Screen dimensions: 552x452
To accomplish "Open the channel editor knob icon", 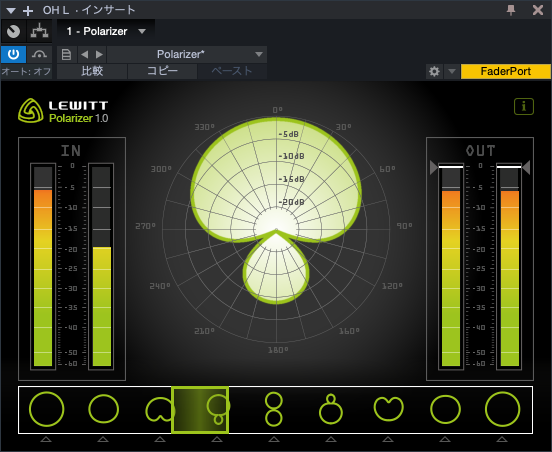I will click(13, 32).
